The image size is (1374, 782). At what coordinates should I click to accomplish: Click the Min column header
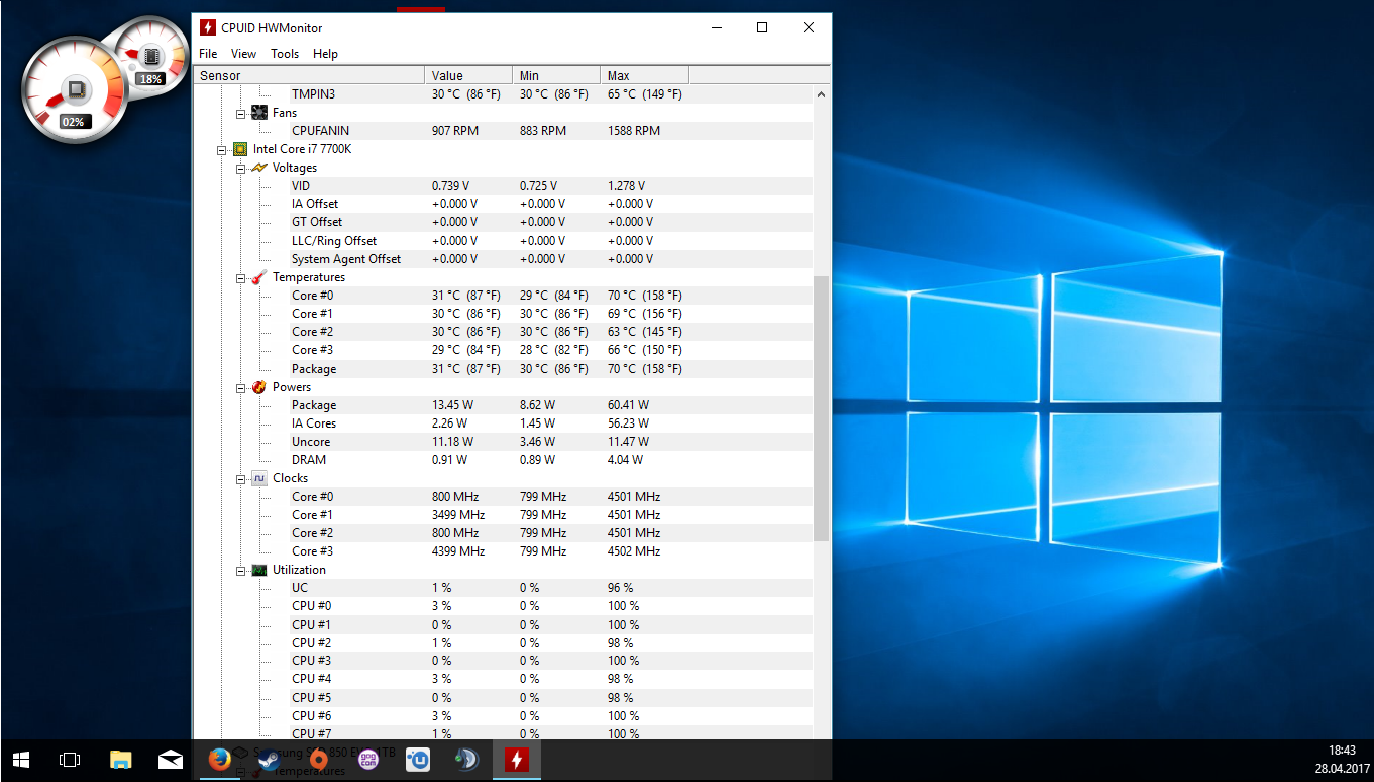pos(556,75)
